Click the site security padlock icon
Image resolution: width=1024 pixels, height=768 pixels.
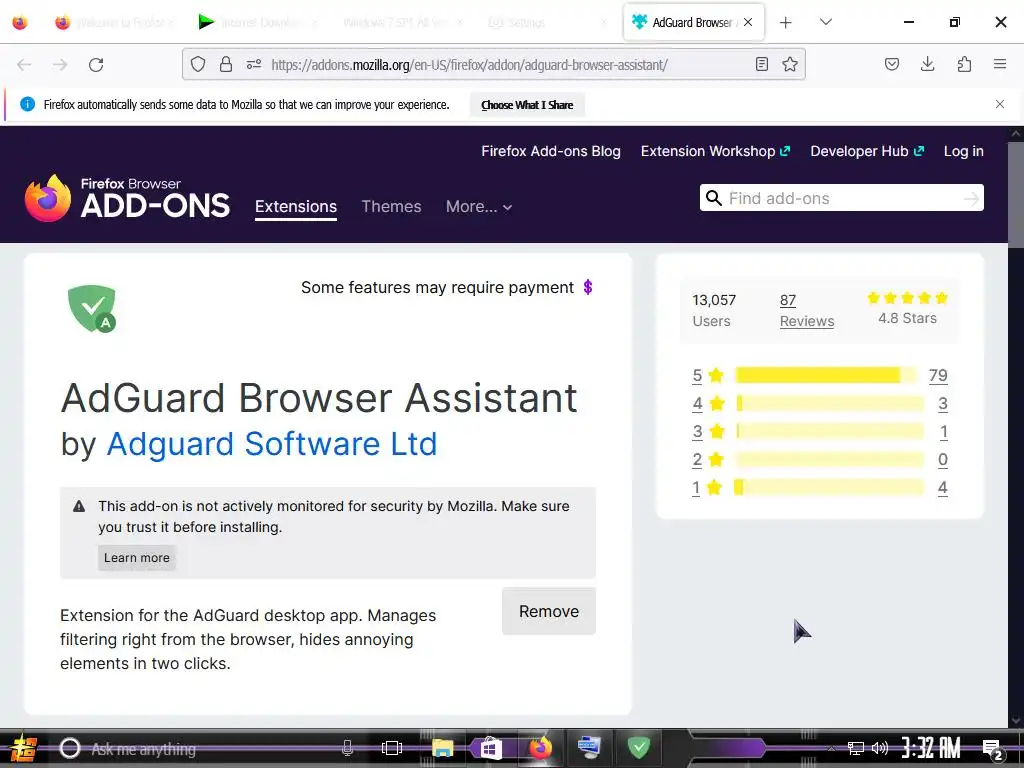[x=226, y=64]
